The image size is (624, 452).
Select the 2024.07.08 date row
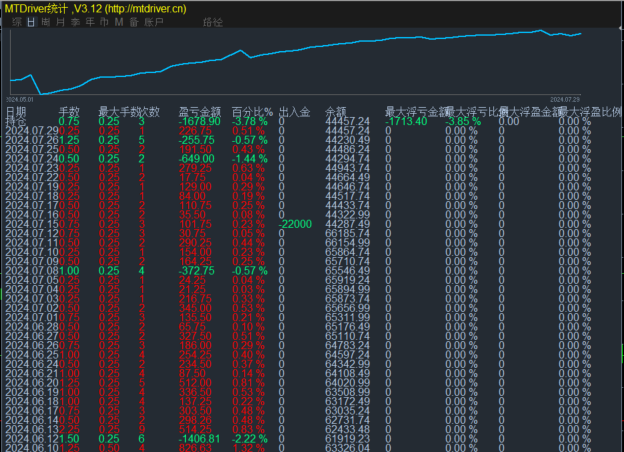click(32, 271)
